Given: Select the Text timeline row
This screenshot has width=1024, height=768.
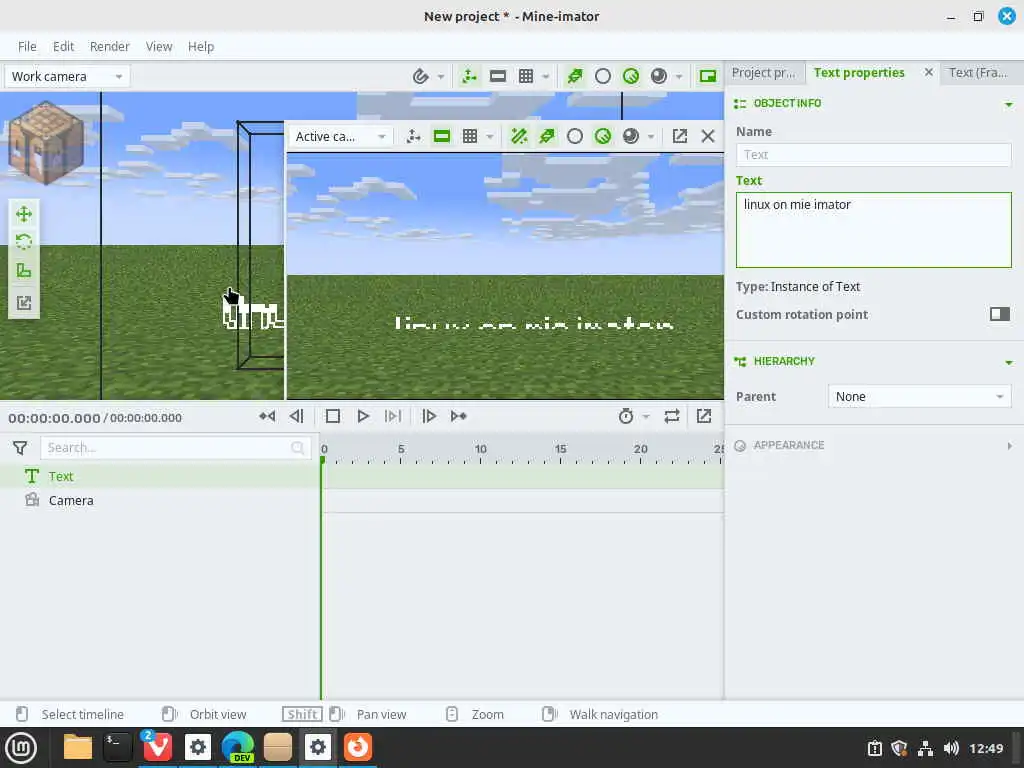Looking at the screenshot, I should (x=160, y=476).
